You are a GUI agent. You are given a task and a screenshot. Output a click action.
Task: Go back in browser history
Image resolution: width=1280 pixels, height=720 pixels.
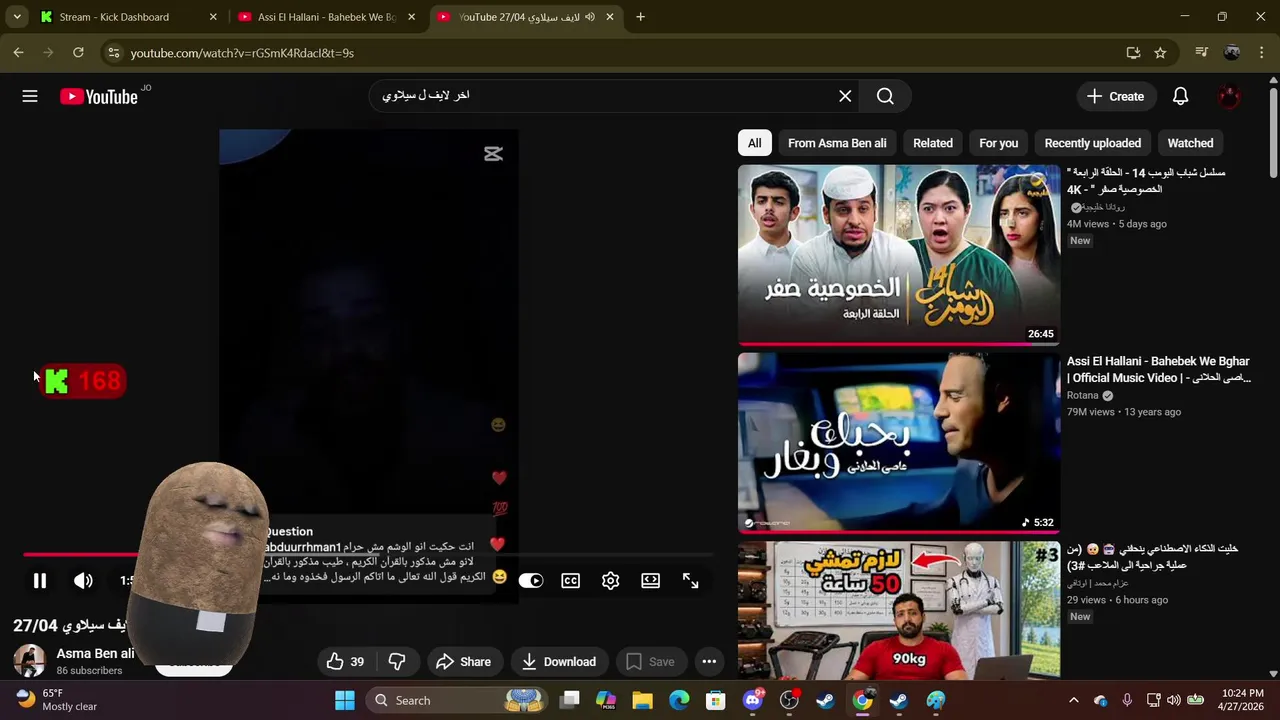pos(18,52)
